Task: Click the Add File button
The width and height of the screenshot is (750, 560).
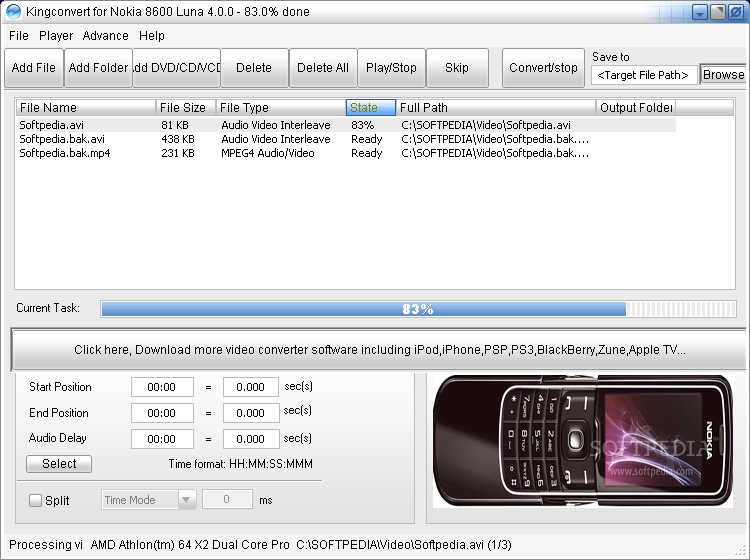Action: pyautogui.click(x=34, y=68)
